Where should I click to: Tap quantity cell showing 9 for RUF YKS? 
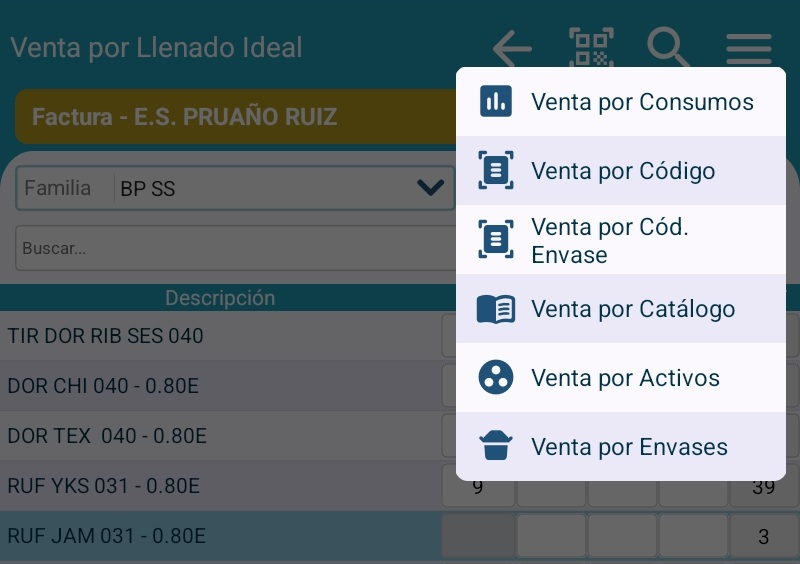(x=478, y=487)
